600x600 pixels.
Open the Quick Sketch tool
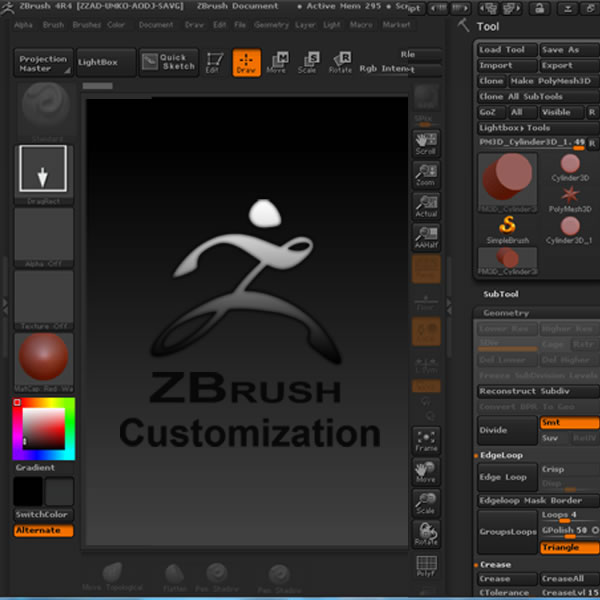[169, 62]
